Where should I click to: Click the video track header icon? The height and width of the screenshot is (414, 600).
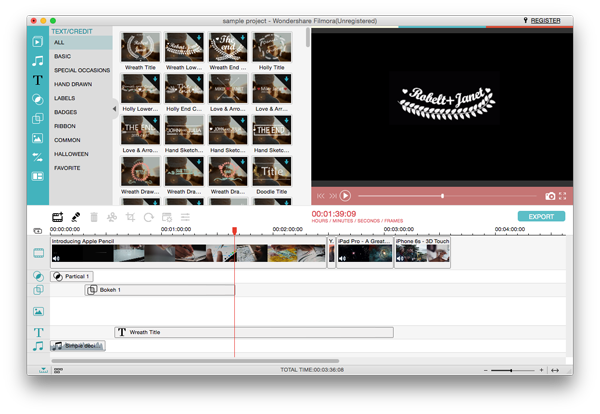38,253
